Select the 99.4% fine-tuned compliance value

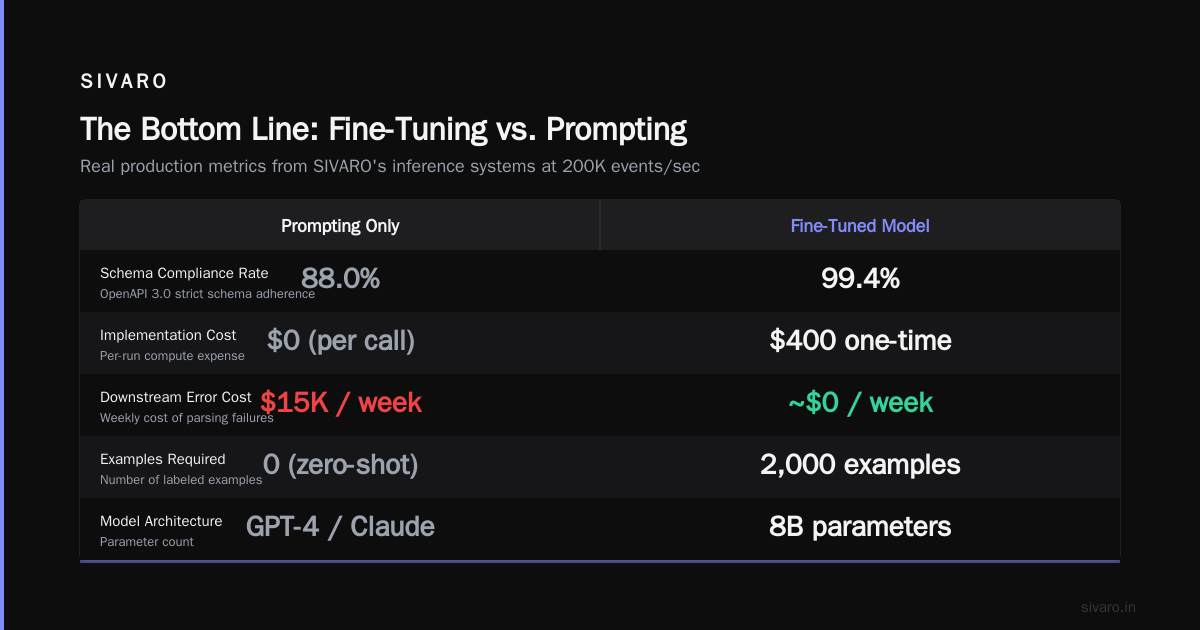[860, 279]
